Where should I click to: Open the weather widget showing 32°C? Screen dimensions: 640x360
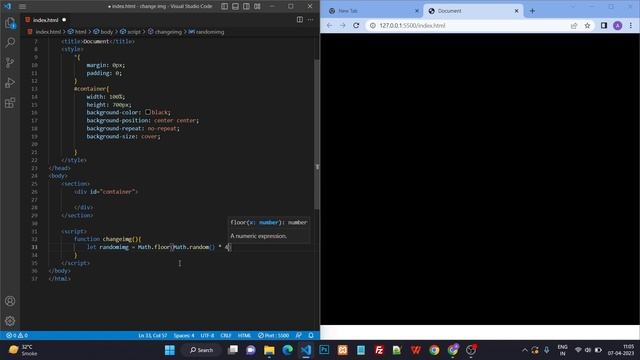click(x=23, y=350)
